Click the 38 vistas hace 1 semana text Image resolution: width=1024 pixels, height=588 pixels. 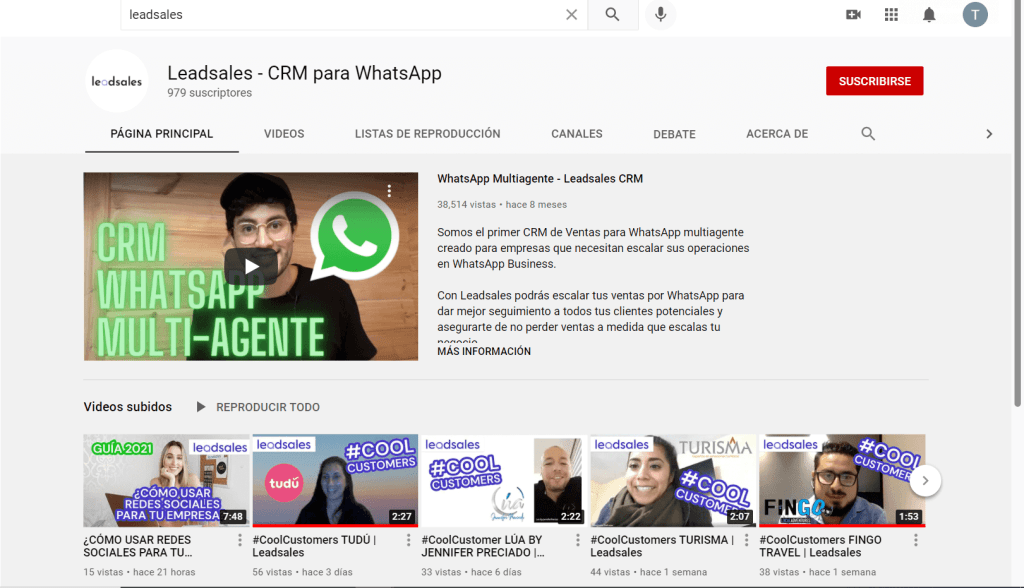click(x=818, y=572)
